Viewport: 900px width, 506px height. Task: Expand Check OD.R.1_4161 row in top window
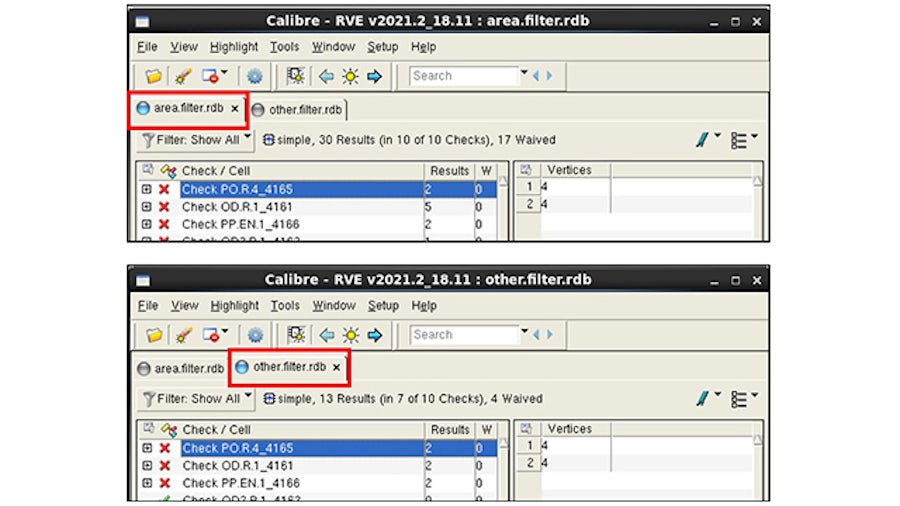[146, 207]
